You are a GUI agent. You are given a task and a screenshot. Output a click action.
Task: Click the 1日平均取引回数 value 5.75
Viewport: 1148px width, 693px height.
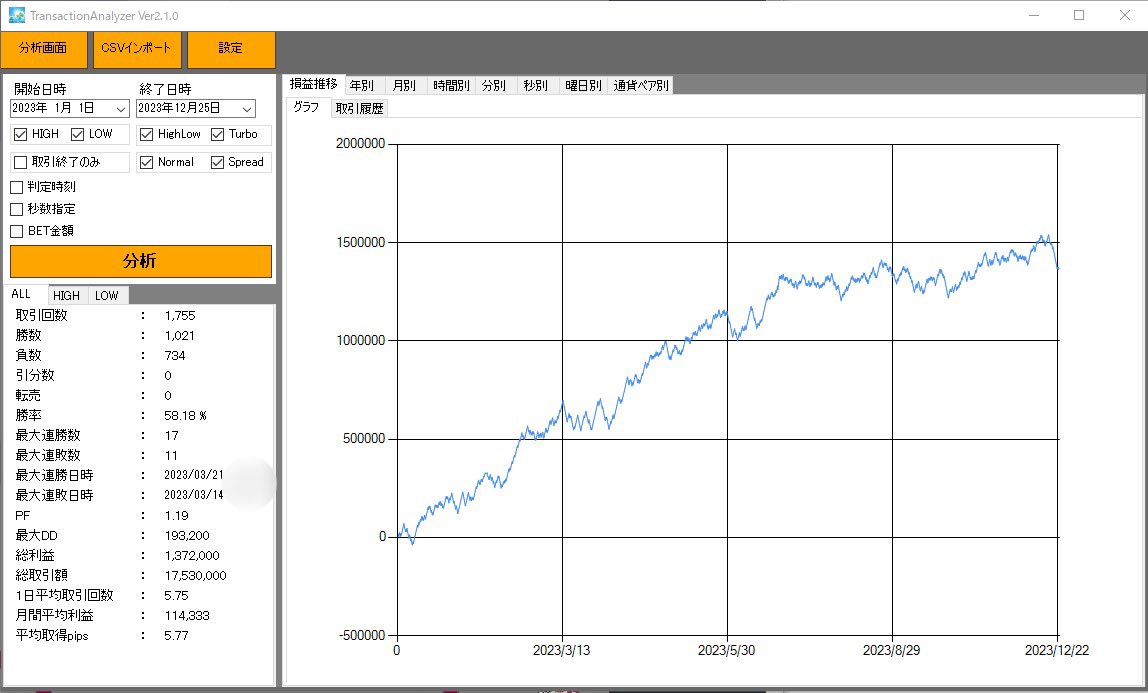click(x=176, y=596)
